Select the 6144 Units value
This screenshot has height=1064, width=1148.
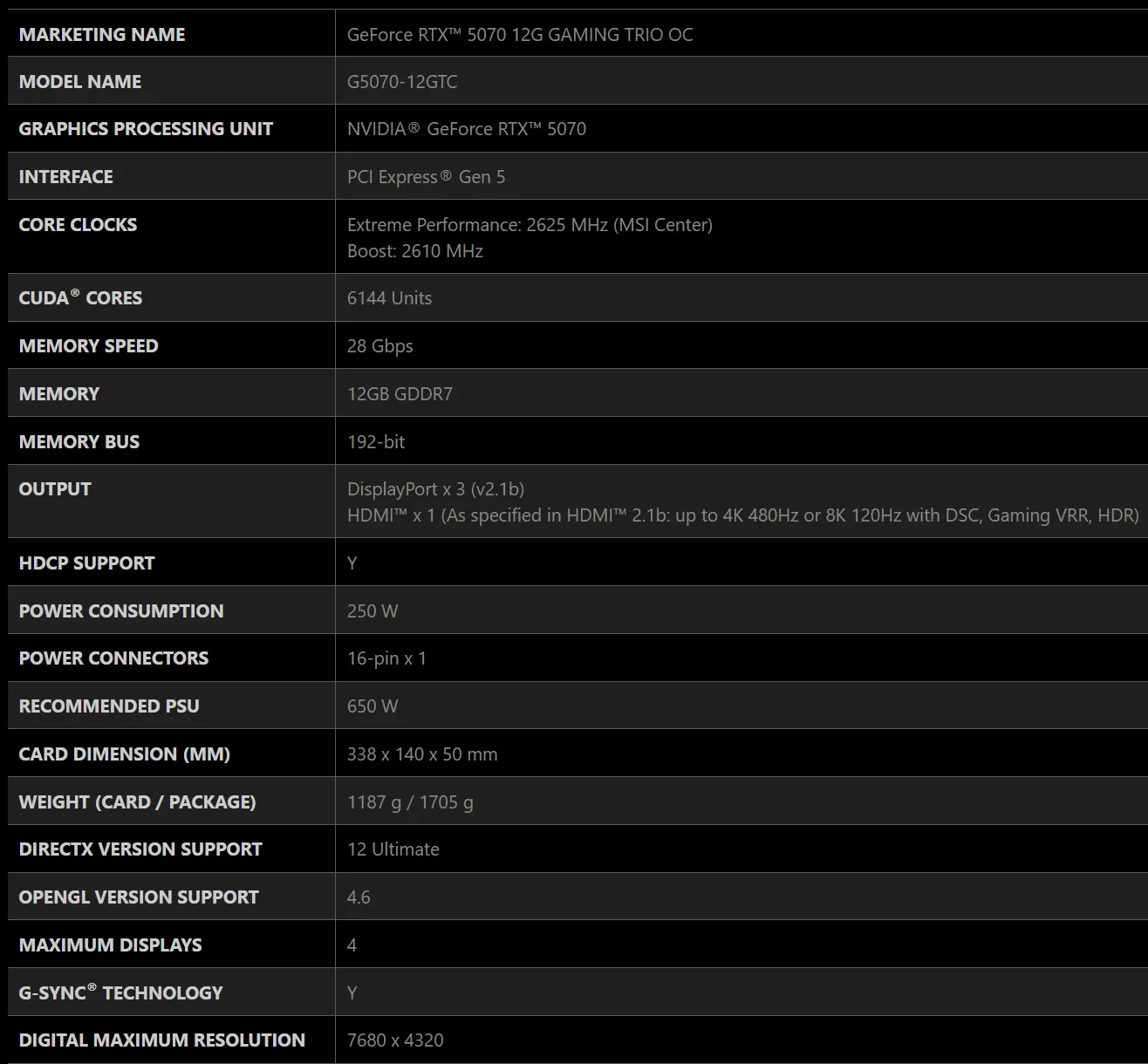click(389, 298)
